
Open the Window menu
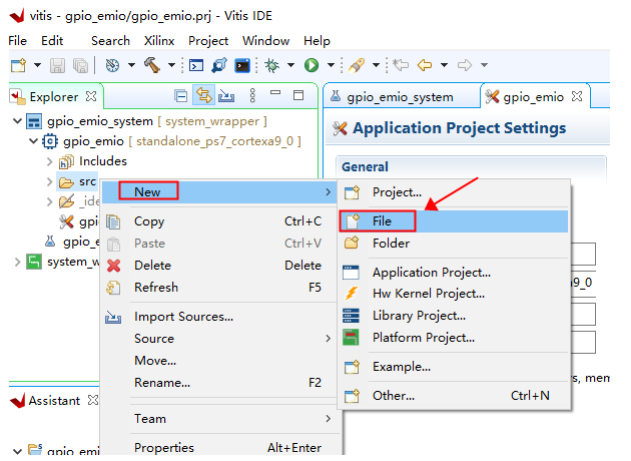pyautogui.click(x=266, y=41)
